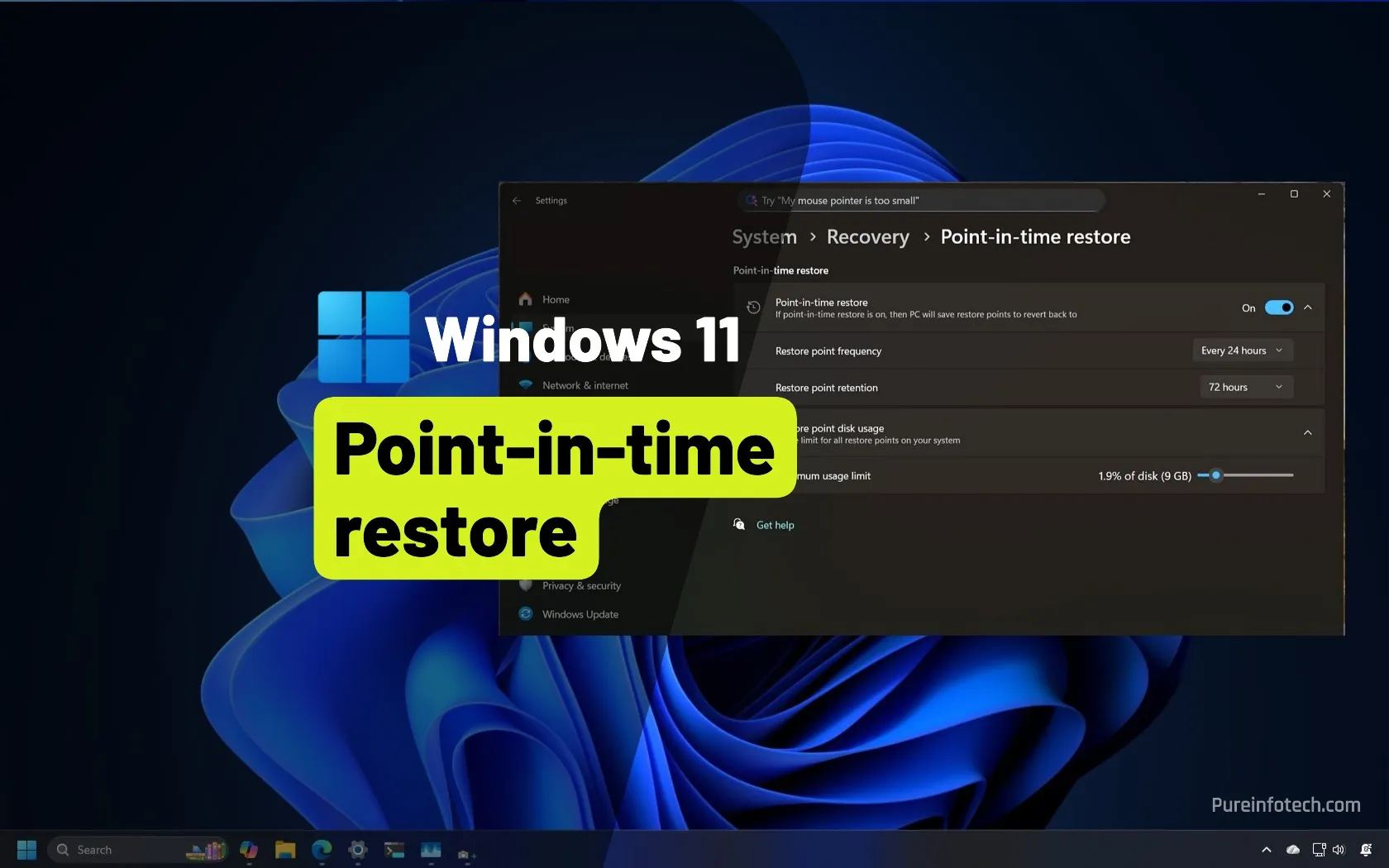Viewport: 1389px width, 868px height.
Task: Change the 72 hours retention dropdown
Action: (x=1245, y=386)
